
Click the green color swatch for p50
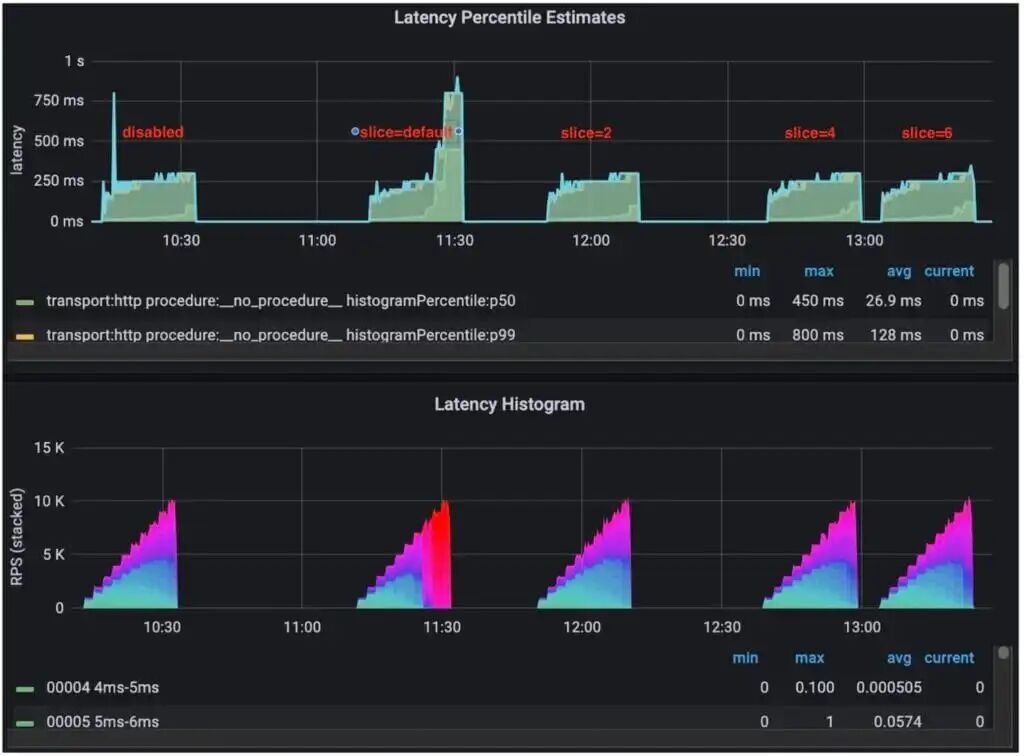26,301
